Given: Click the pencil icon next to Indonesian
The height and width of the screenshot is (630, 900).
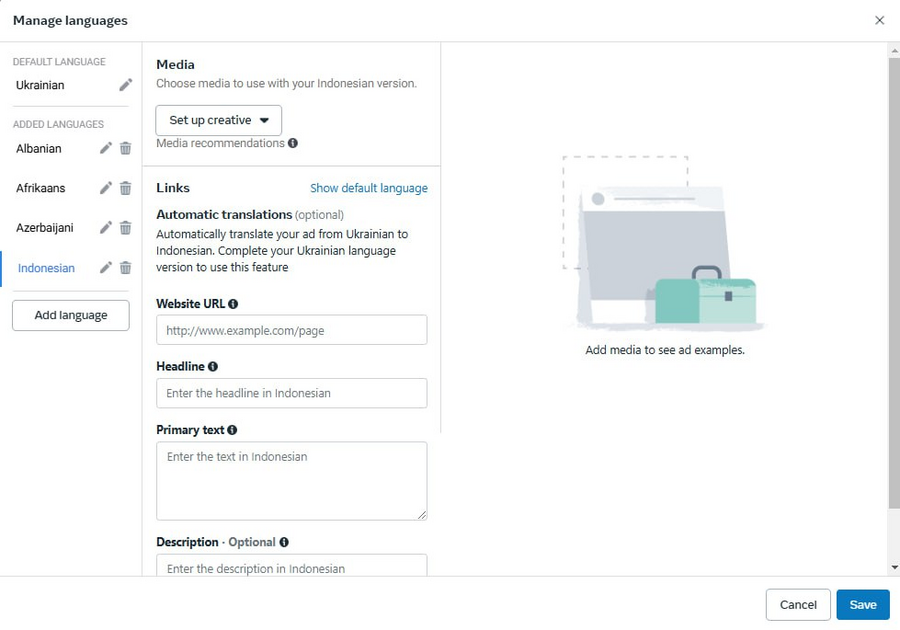Looking at the screenshot, I should (x=106, y=268).
